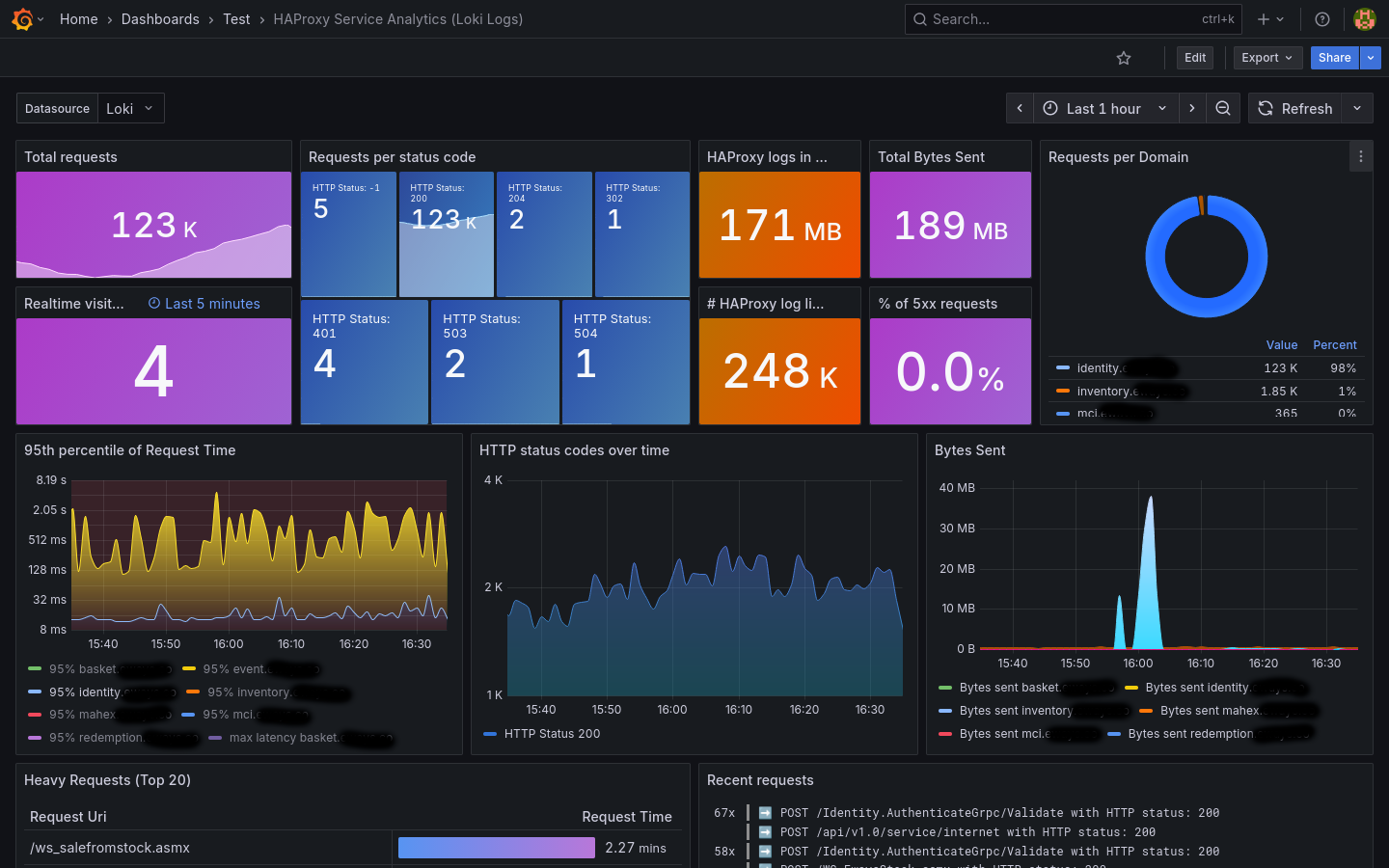Mark dashboard as favorite with star
This screenshot has height=868, width=1389.
coord(1124,58)
